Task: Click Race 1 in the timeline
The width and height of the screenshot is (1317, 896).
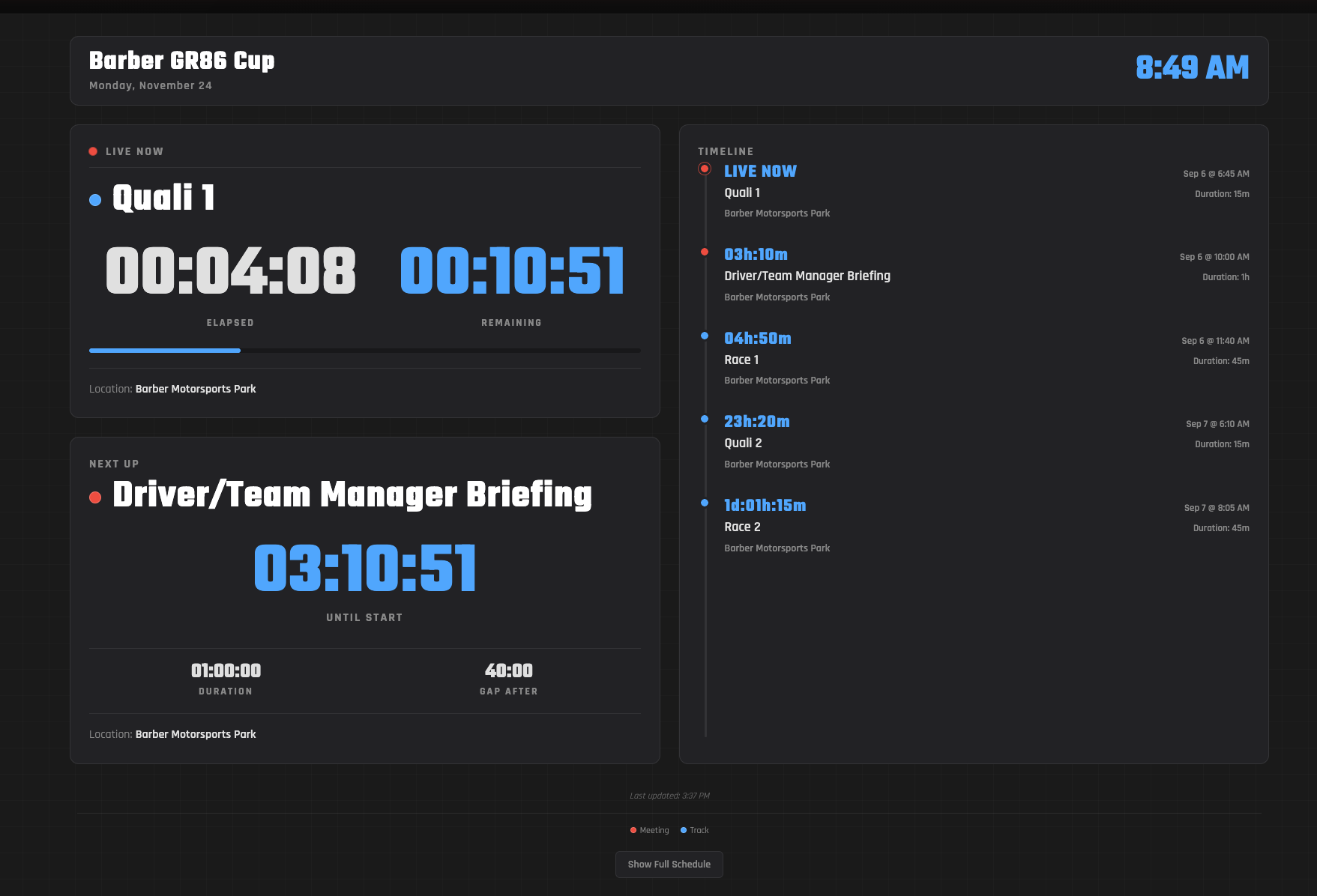Action: tap(741, 360)
